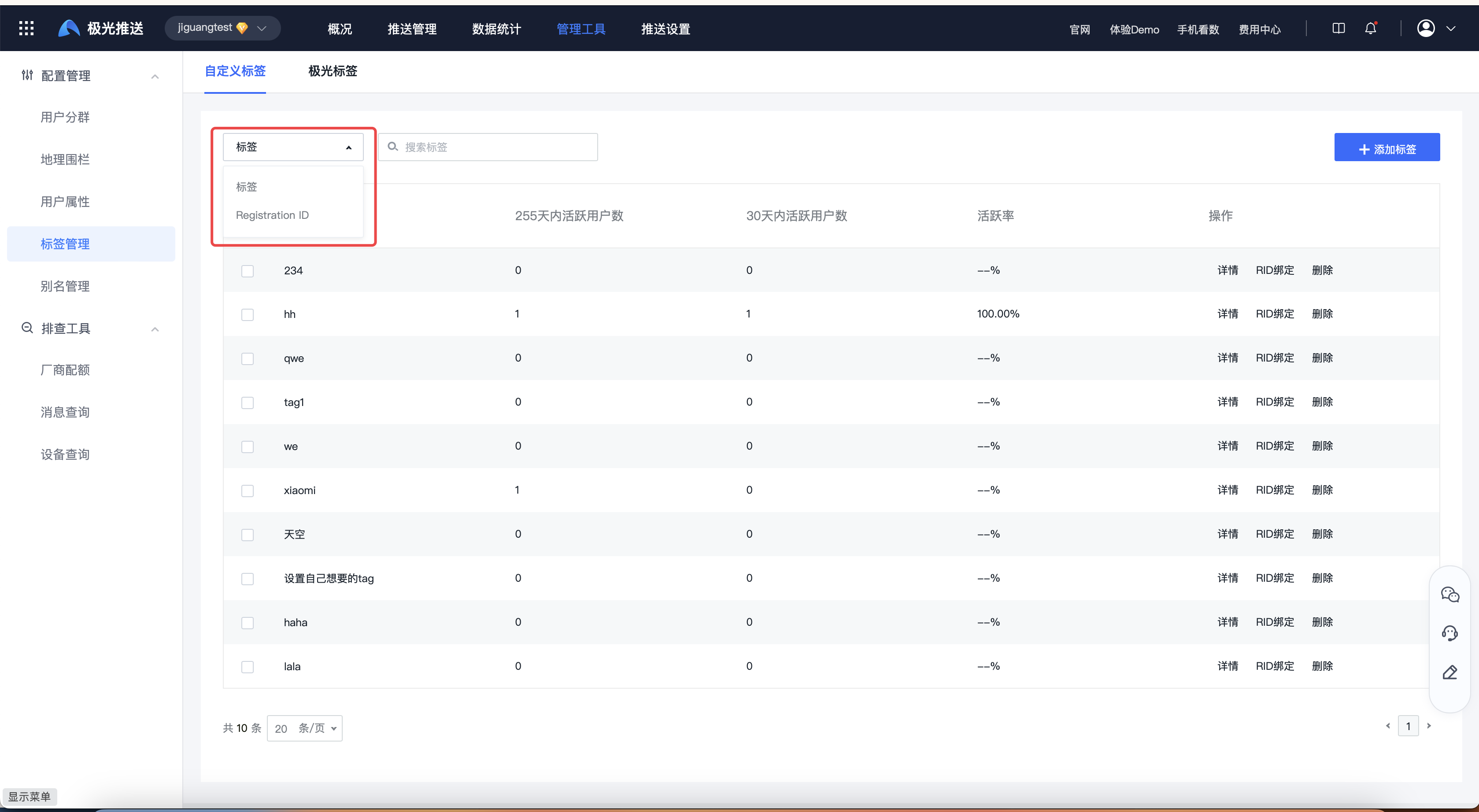The width and height of the screenshot is (1479, 812).
Task: Open 用户属性 in sidebar
Action: click(x=65, y=201)
